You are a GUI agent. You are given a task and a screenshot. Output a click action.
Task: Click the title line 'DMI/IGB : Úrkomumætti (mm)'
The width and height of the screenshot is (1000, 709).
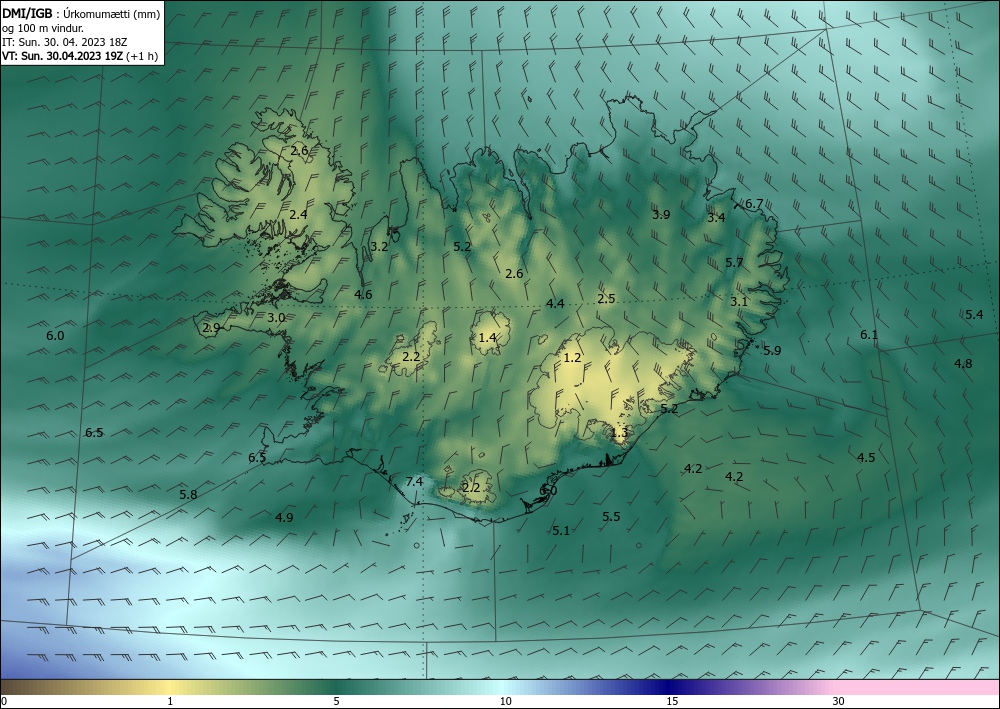[x=81, y=13]
